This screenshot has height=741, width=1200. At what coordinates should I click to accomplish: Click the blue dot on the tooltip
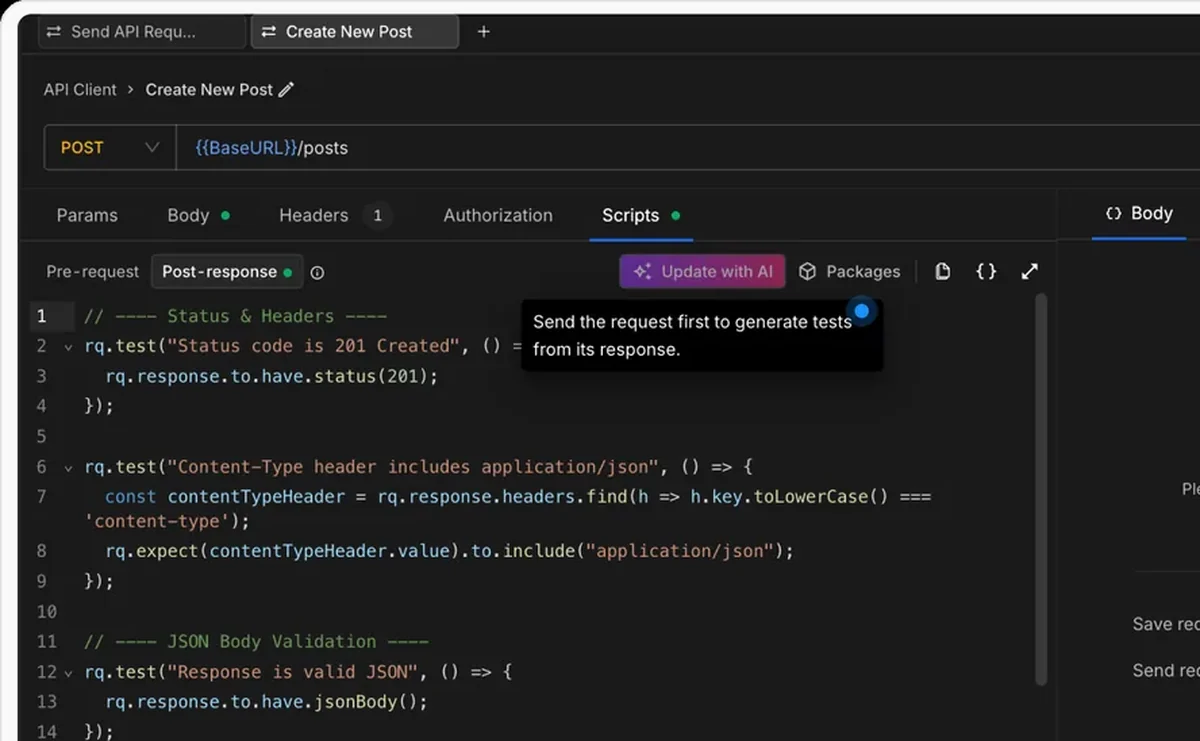[x=861, y=311]
